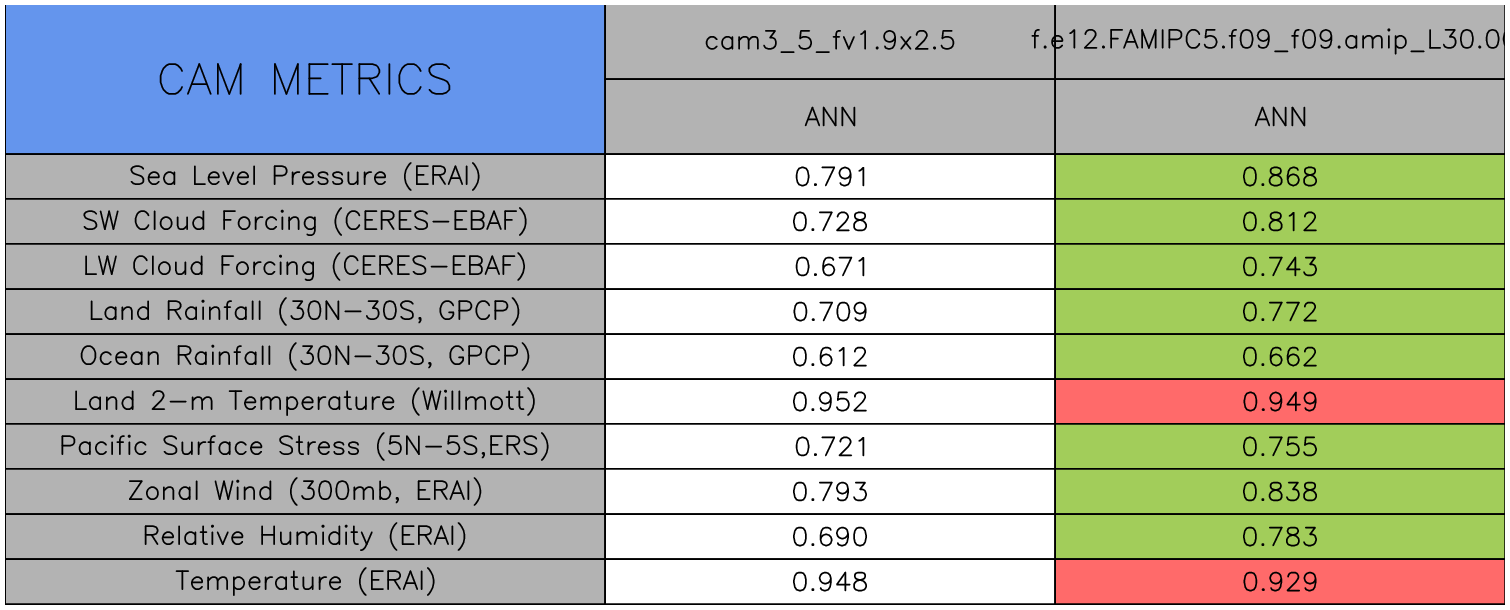
Task: Select the Temperature (ERAI) row label
Action: coord(305,581)
